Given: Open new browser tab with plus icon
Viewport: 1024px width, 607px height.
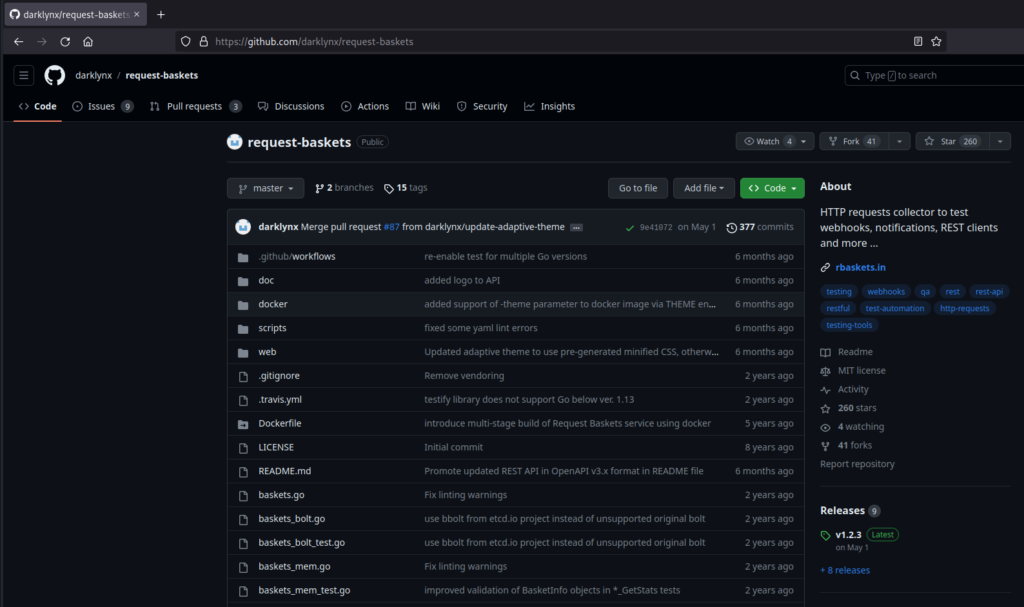Looking at the screenshot, I should pos(161,14).
